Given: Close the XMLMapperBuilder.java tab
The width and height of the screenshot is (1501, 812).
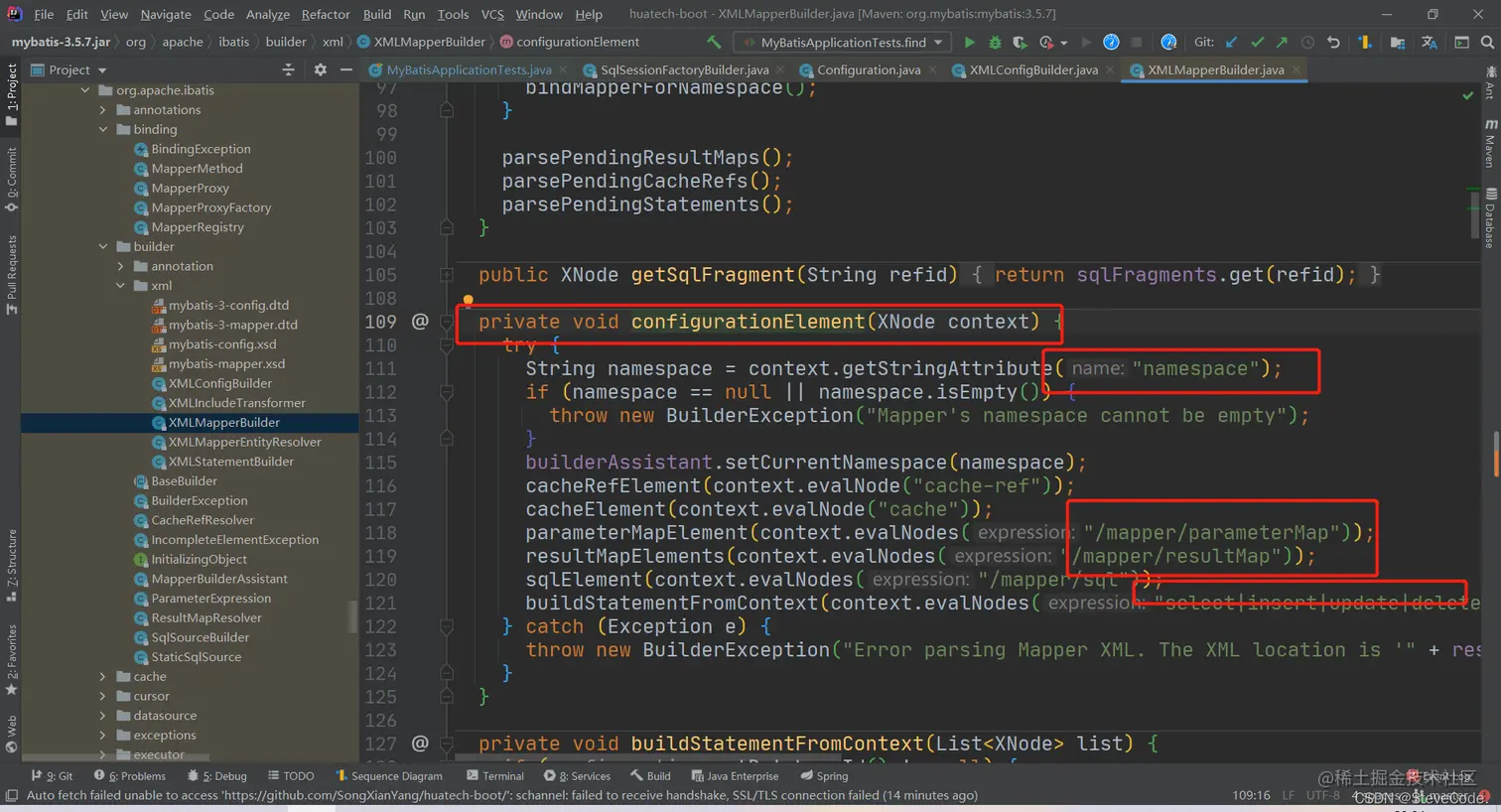Looking at the screenshot, I should tap(1296, 69).
